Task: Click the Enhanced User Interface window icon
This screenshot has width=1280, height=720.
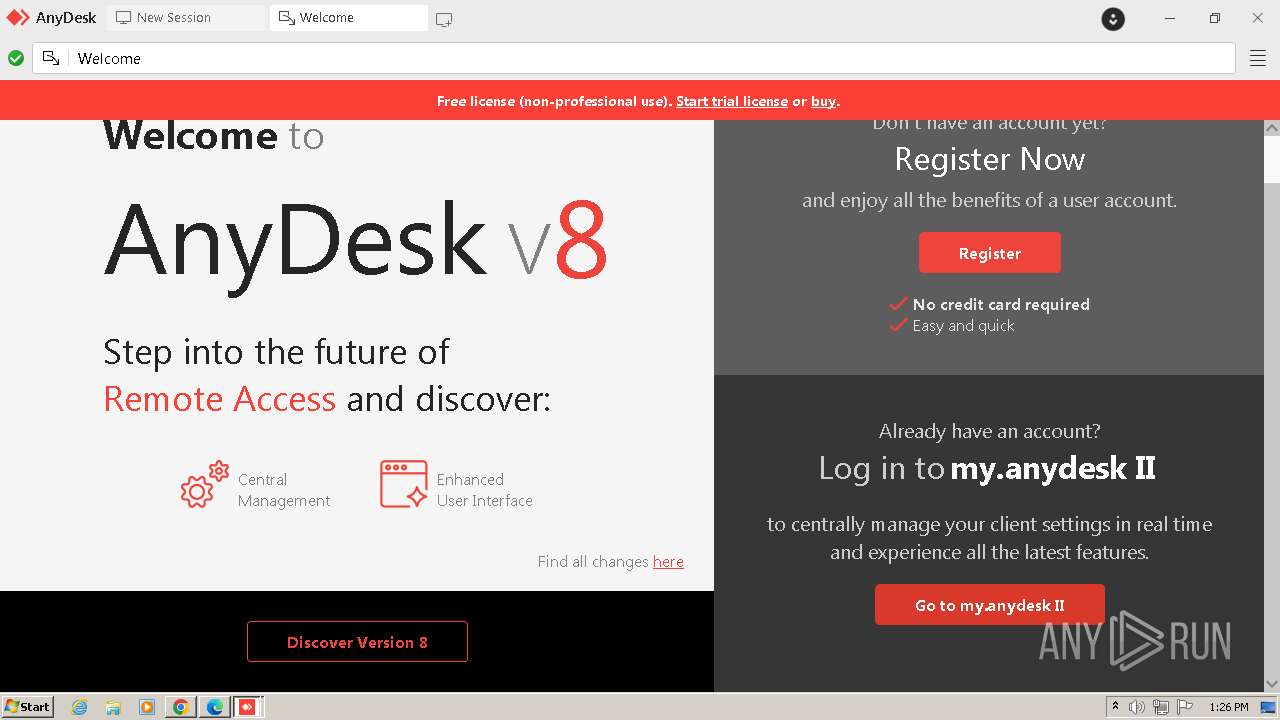Action: [403, 484]
